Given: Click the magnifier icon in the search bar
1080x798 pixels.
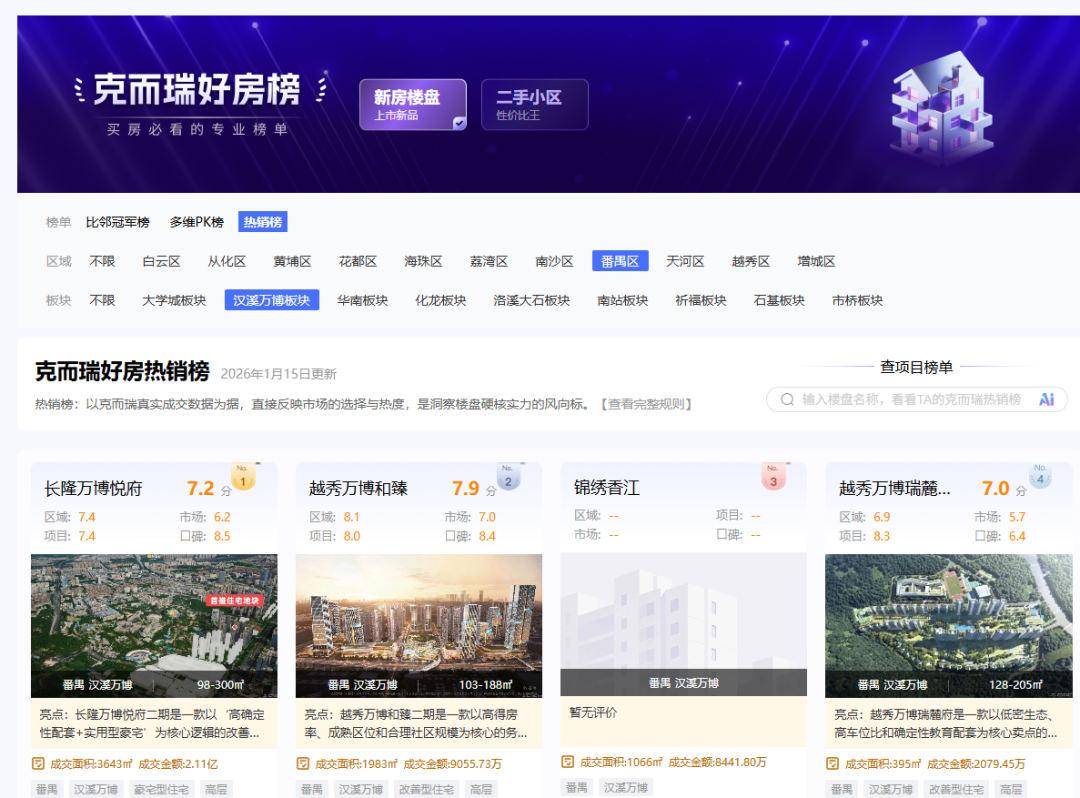Looking at the screenshot, I should pos(788,399).
